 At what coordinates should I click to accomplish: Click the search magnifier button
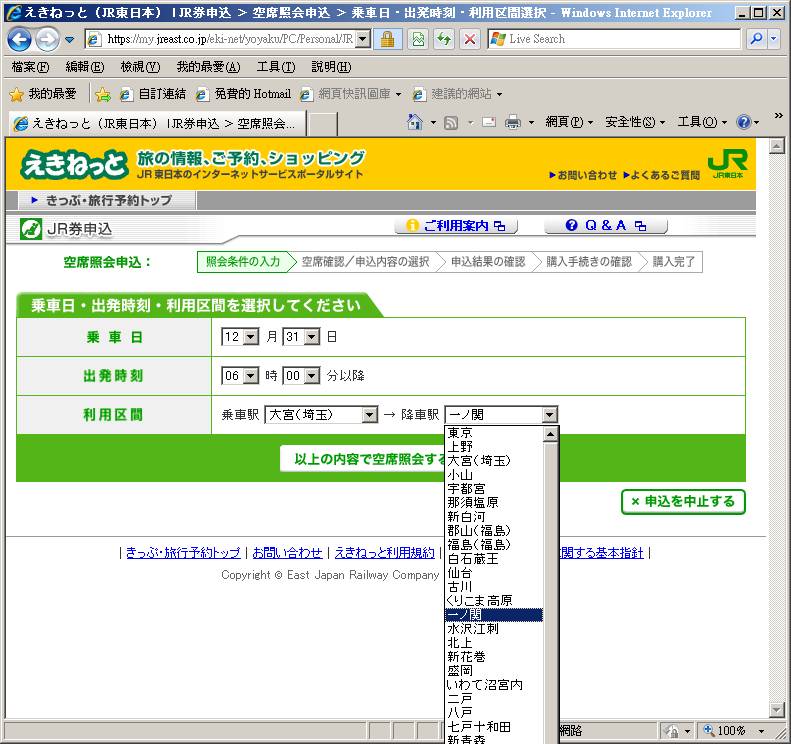point(756,39)
